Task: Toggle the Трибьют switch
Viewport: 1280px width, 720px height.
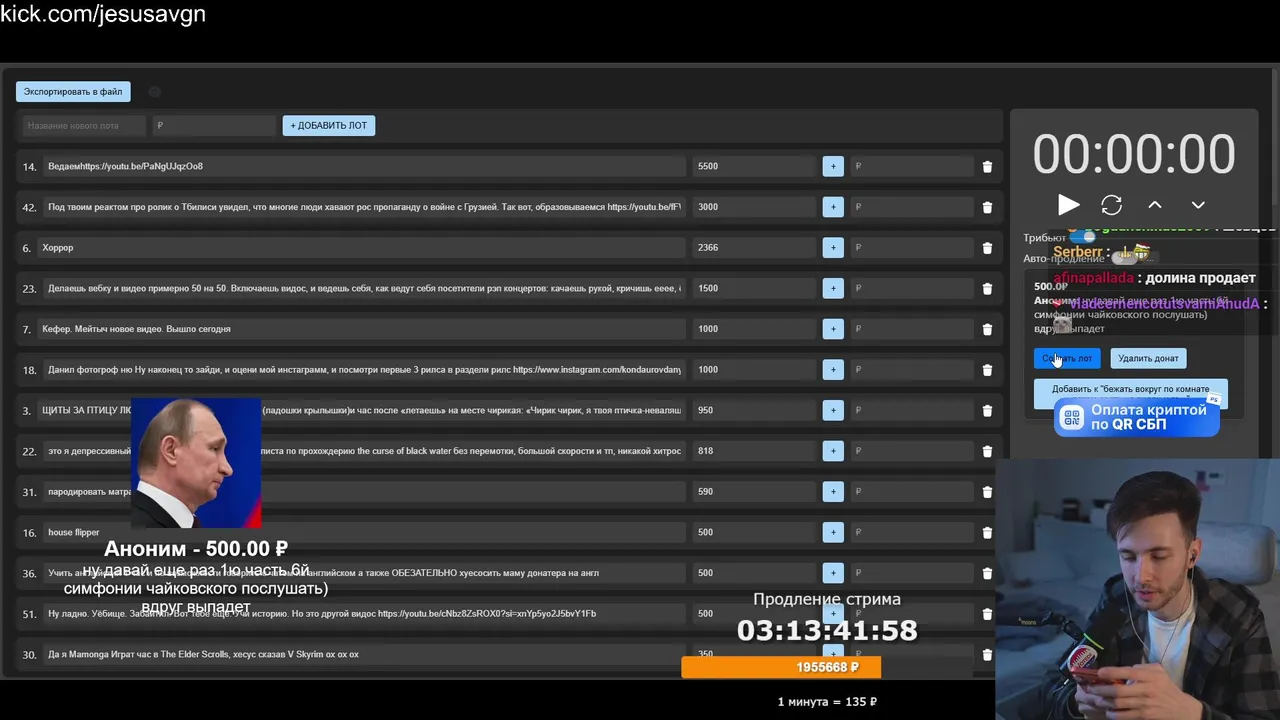Action: [1081, 237]
